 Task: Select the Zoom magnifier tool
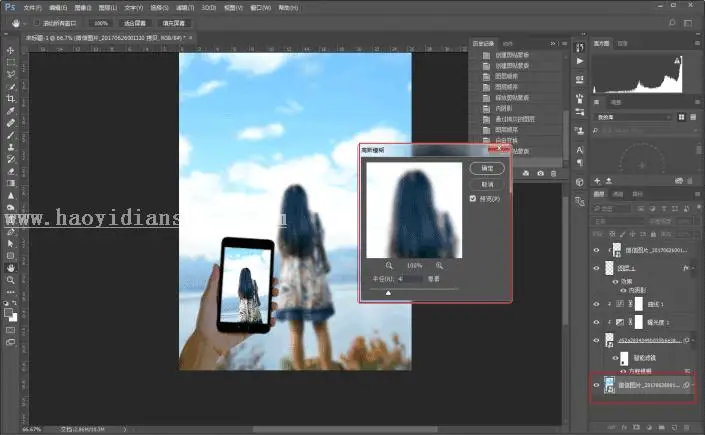(x=10, y=280)
